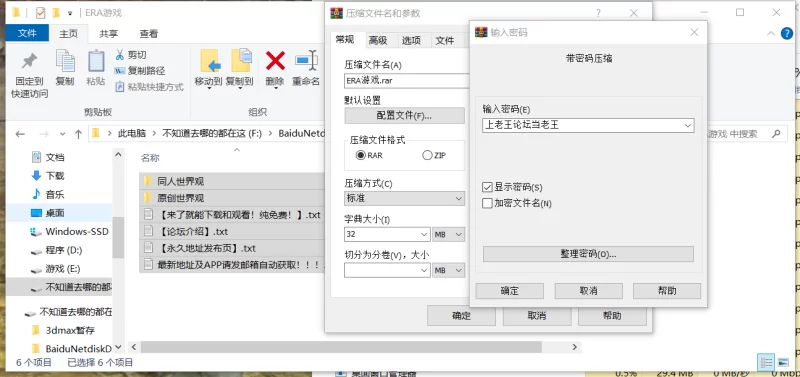Click the navigation pane vertical scrollbar
800x377 pixels.
pos(118,238)
